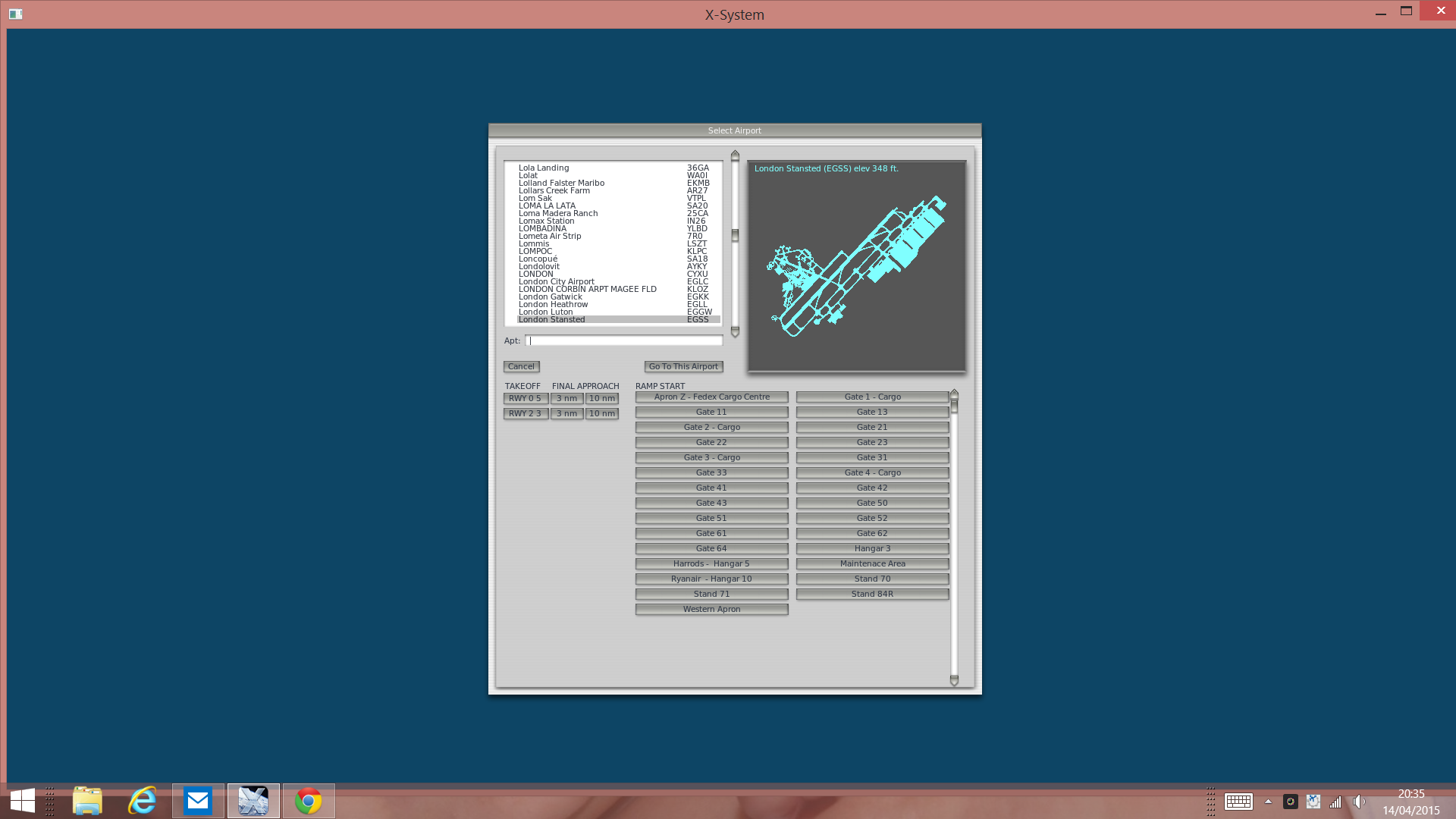Cancel the airport selection
The width and height of the screenshot is (1456, 819).
click(x=522, y=366)
